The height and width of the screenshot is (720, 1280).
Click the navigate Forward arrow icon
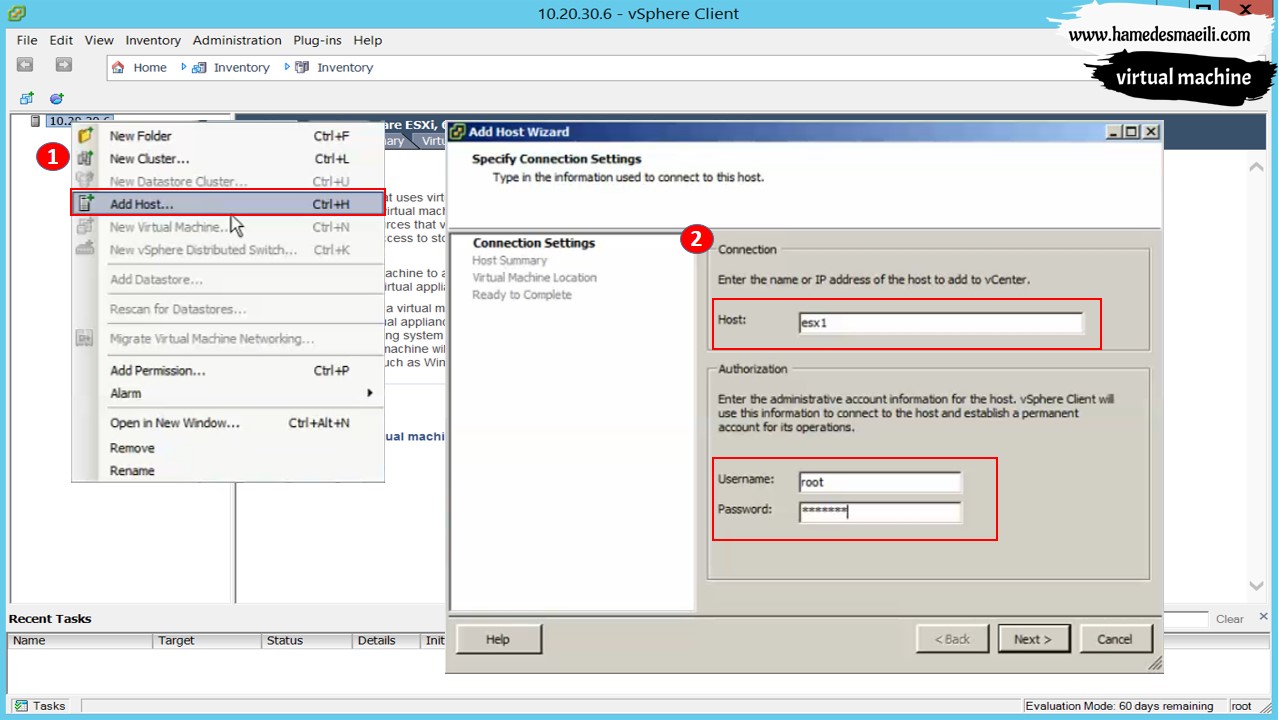coord(63,65)
